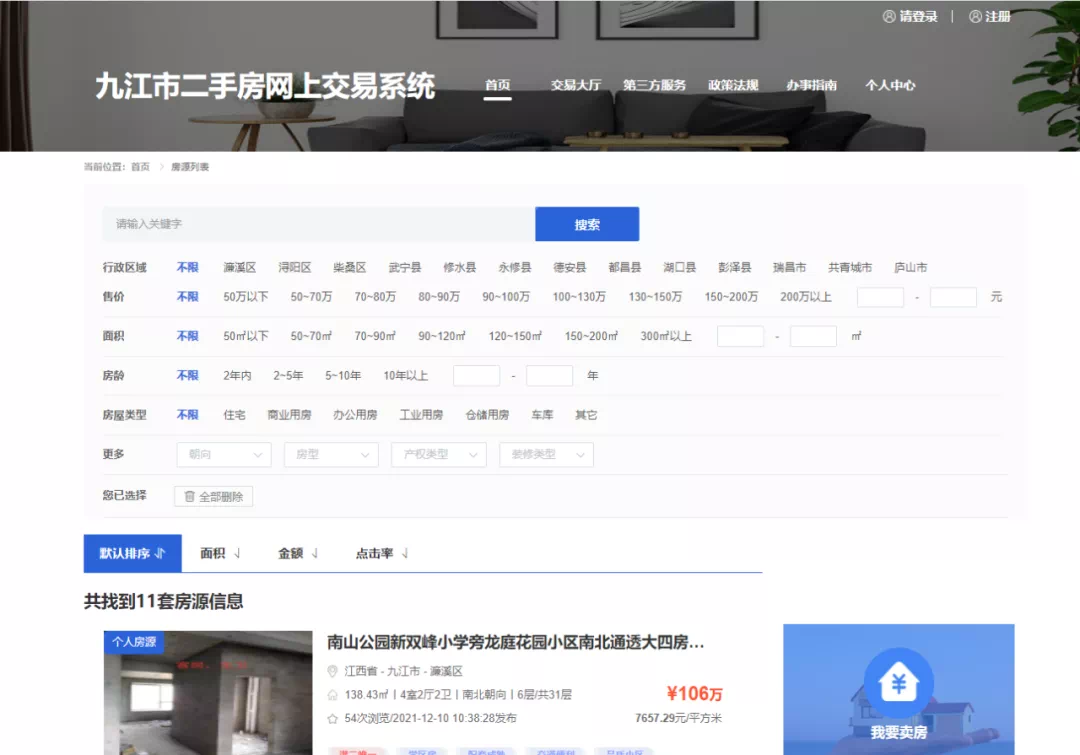Open the 第三方服务 navigation item
The width and height of the screenshot is (1080, 755).
coord(654,85)
